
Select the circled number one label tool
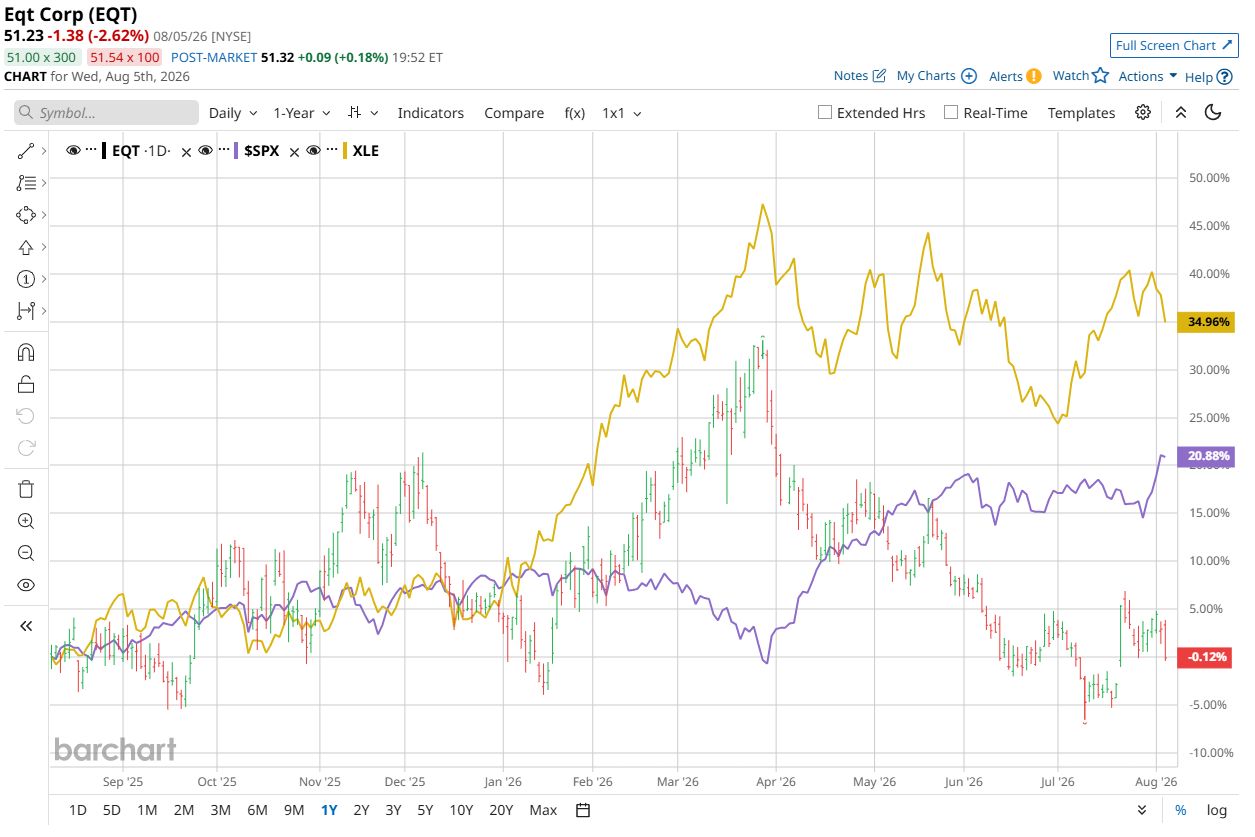click(26, 279)
